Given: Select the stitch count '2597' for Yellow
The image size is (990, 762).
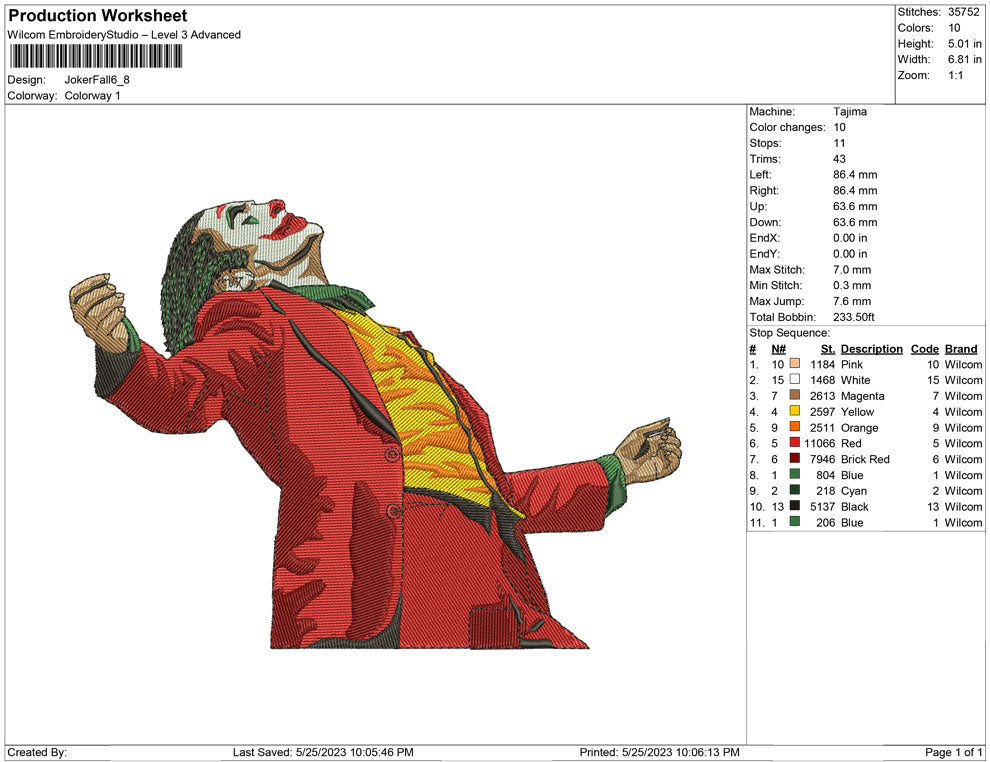Looking at the screenshot, I should (x=823, y=412).
